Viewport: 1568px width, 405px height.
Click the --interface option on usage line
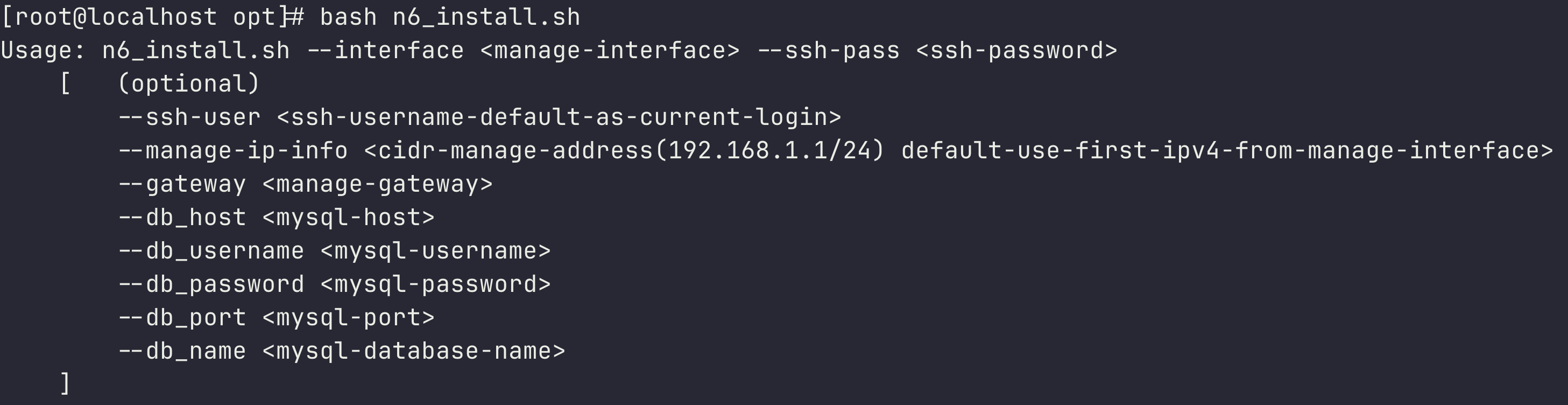(x=385, y=51)
